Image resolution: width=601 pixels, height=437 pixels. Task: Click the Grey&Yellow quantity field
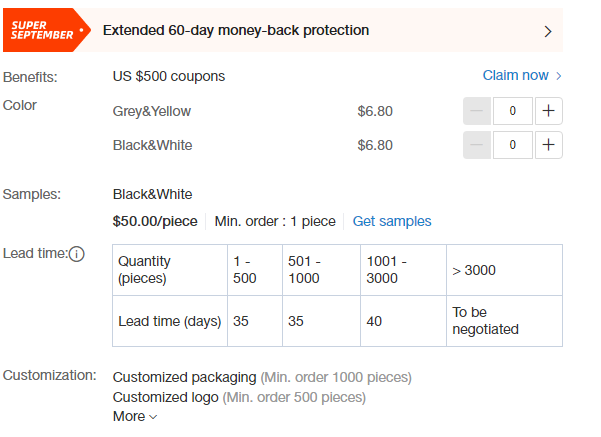(x=512, y=111)
